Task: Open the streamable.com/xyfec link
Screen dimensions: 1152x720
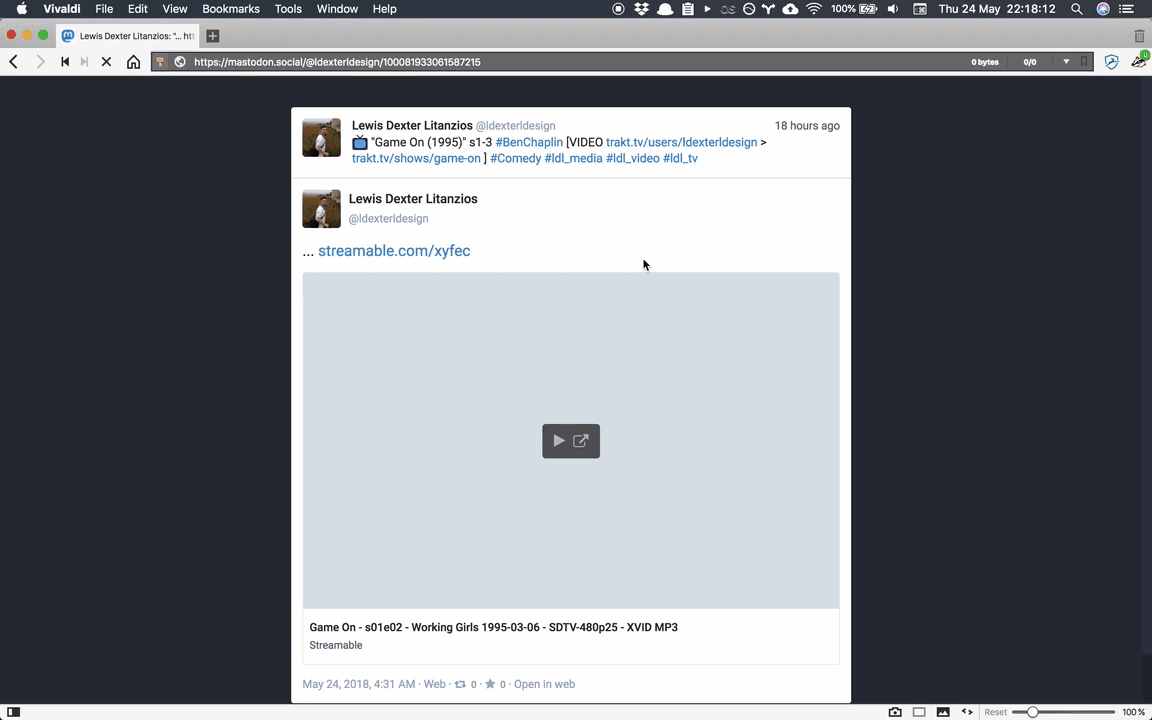Action: (x=394, y=251)
